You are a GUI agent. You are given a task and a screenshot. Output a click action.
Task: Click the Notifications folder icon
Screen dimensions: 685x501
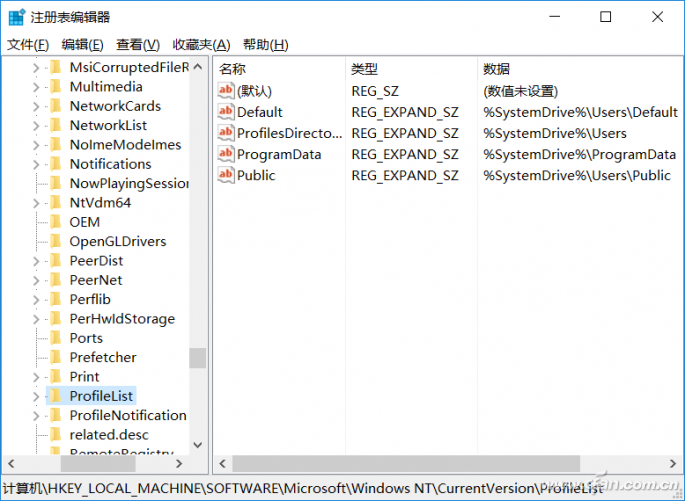point(56,164)
